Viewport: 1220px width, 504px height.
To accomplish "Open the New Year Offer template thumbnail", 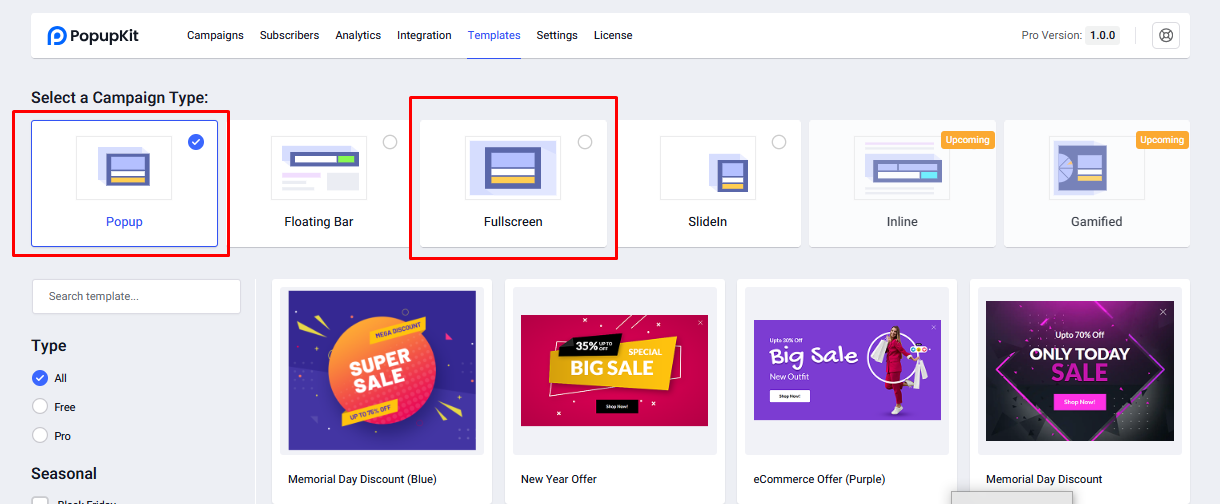I will coord(614,370).
